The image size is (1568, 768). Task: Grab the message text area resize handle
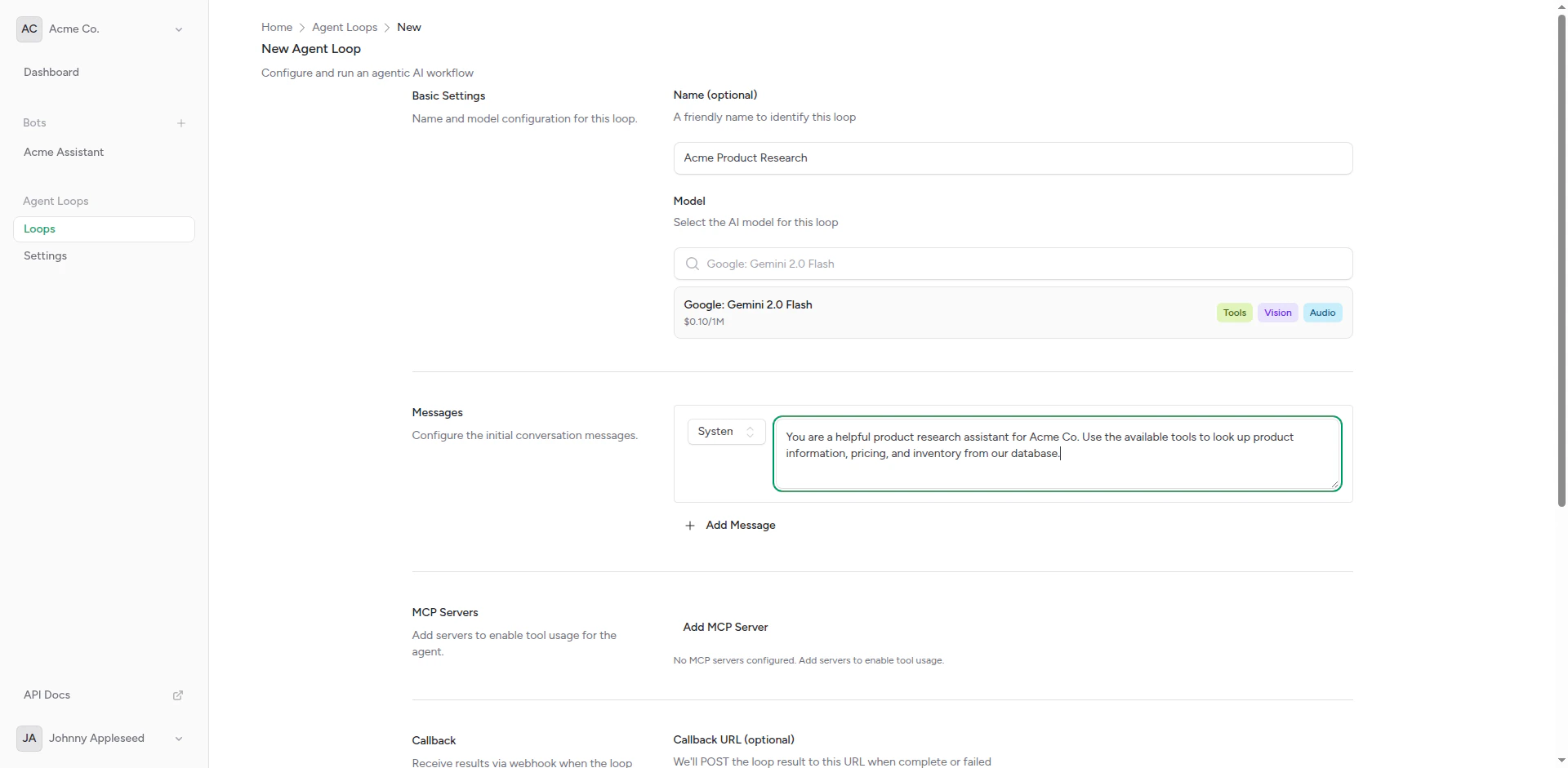coord(1334,485)
